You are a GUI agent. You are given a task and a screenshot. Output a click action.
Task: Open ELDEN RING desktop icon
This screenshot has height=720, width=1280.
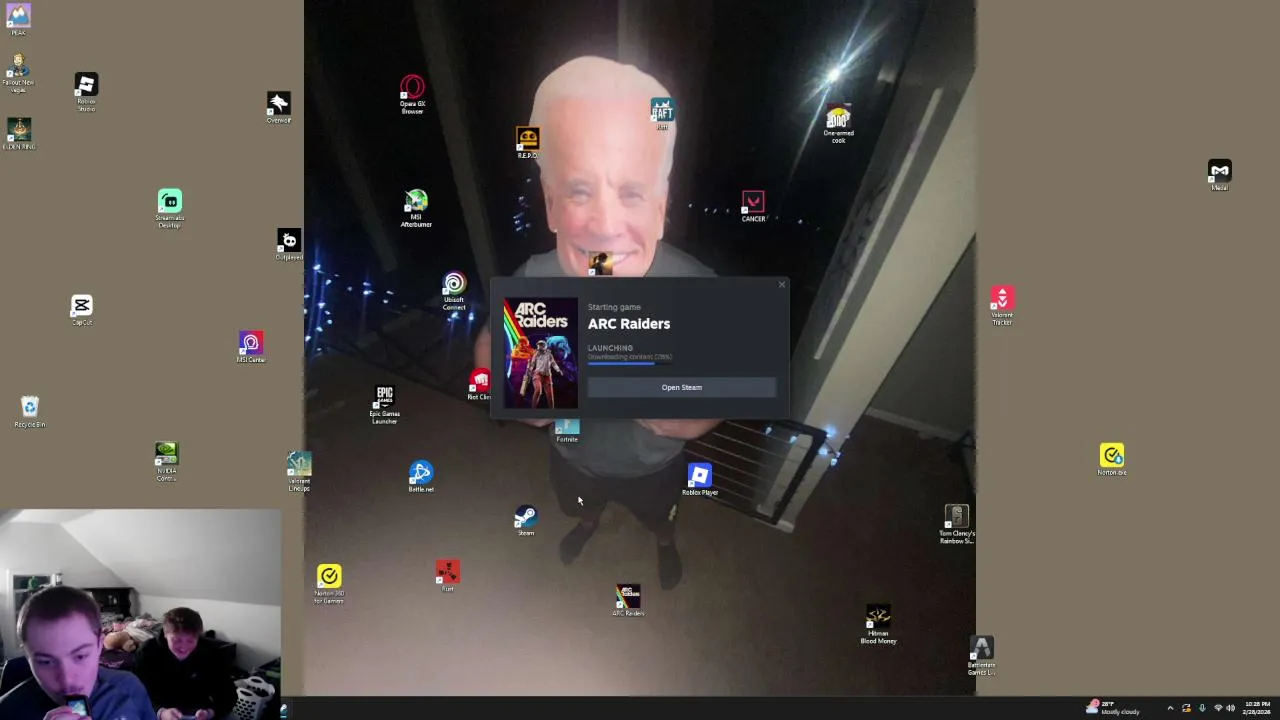pyautogui.click(x=18, y=134)
